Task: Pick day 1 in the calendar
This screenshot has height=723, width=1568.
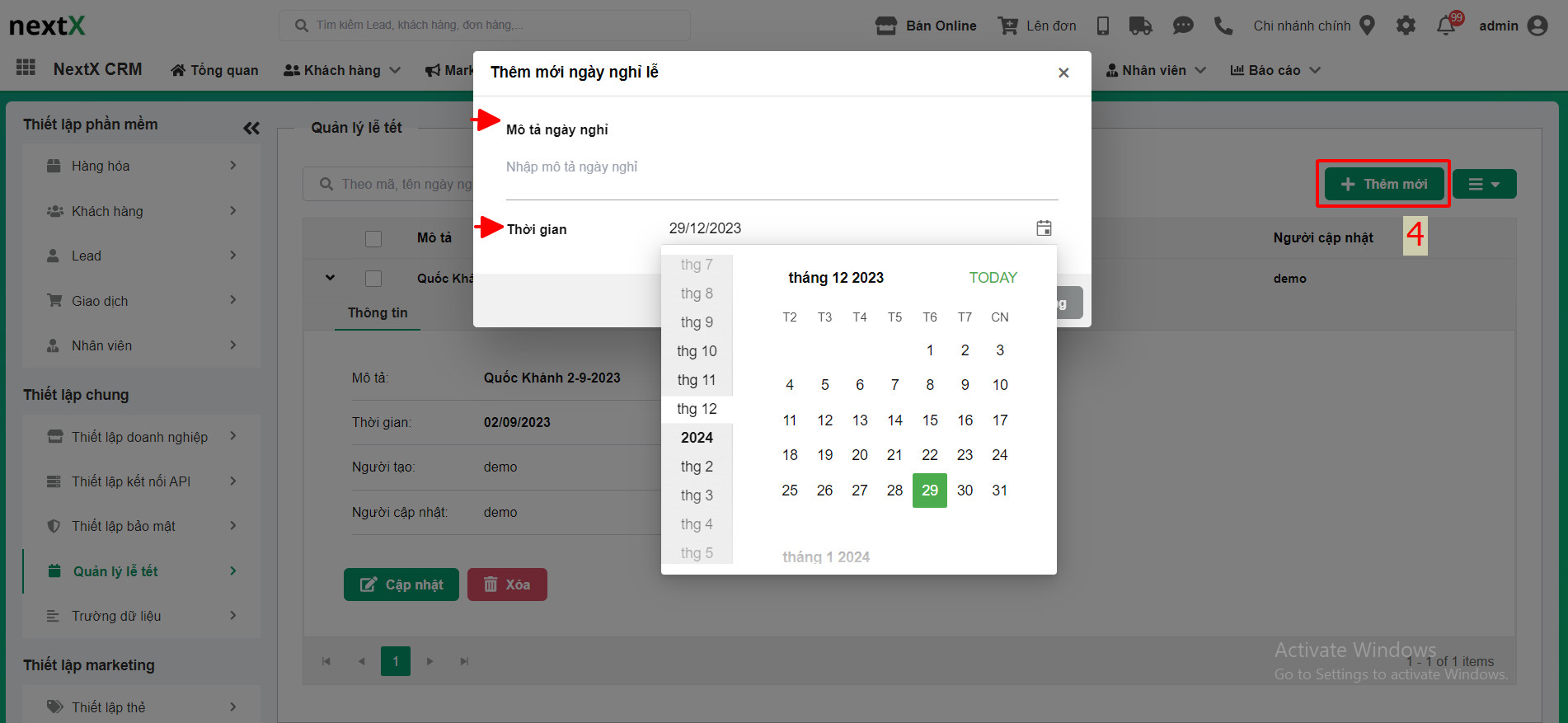Action: (x=930, y=350)
